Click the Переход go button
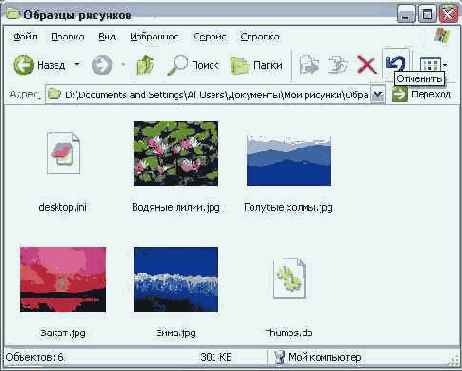462x371 pixels. 421,94
